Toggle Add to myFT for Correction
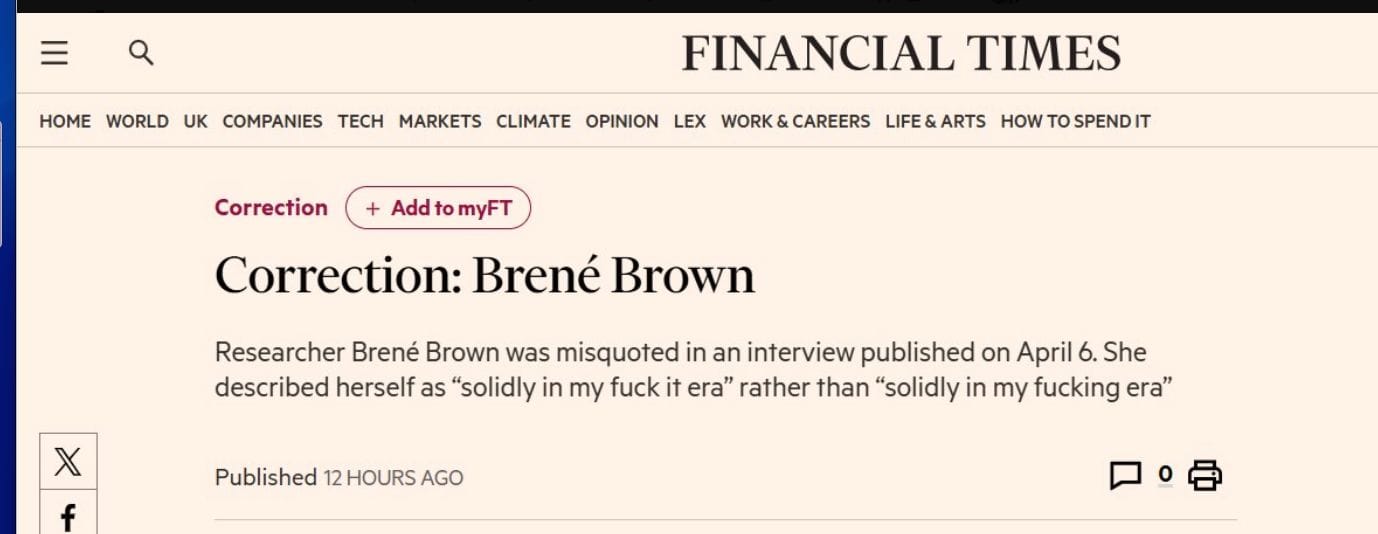The image size is (1378, 534). (438, 208)
